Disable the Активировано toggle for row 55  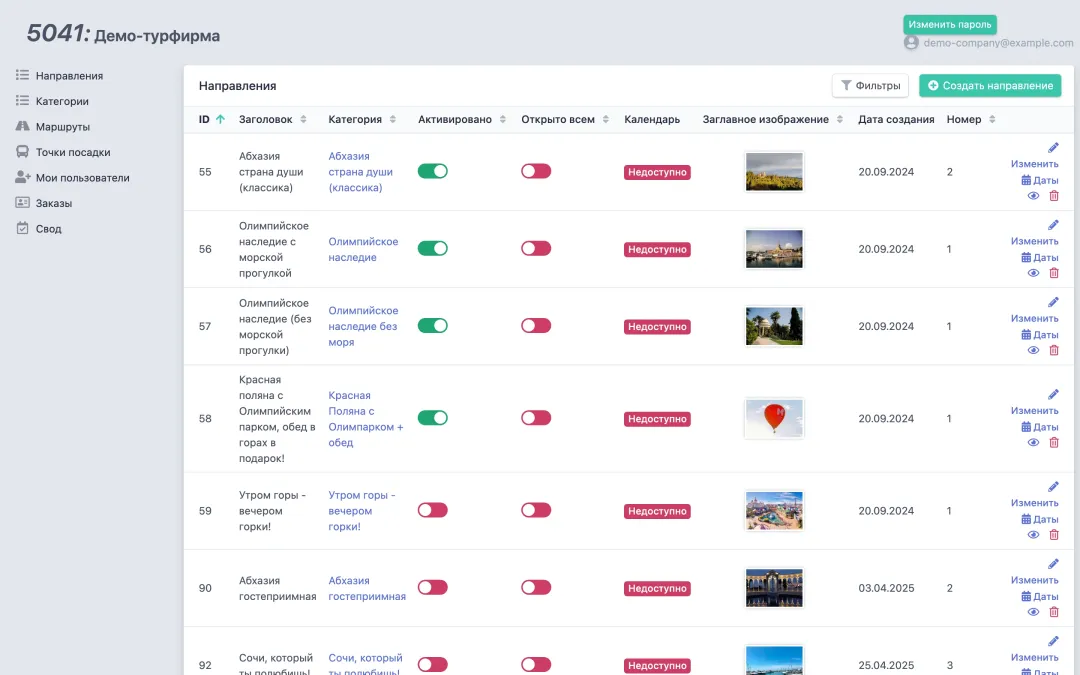click(433, 171)
